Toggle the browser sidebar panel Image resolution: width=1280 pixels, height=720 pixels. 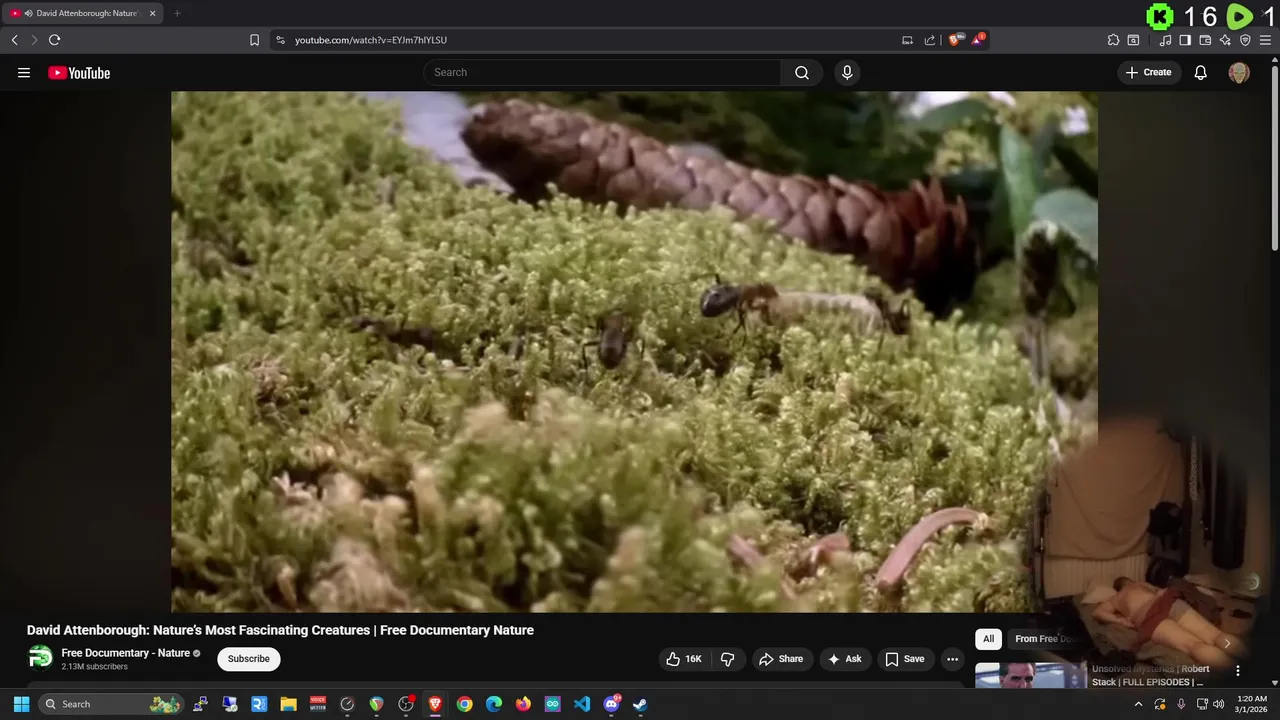point(1185,40)
